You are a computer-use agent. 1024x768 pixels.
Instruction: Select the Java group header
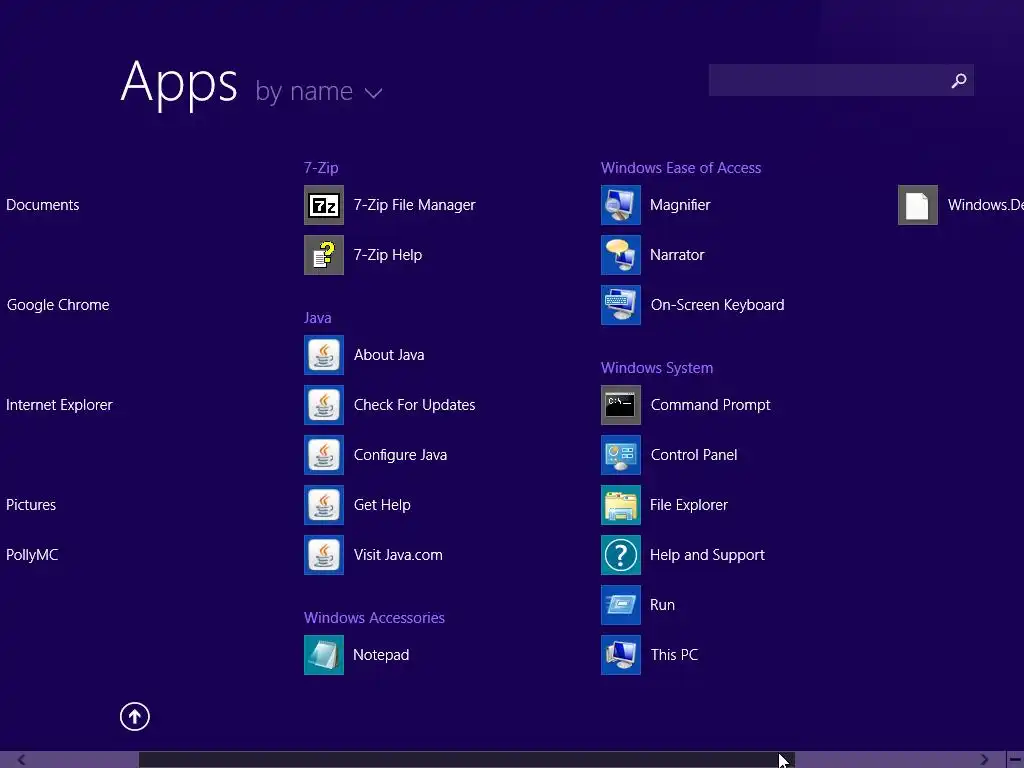click(317, 318)
